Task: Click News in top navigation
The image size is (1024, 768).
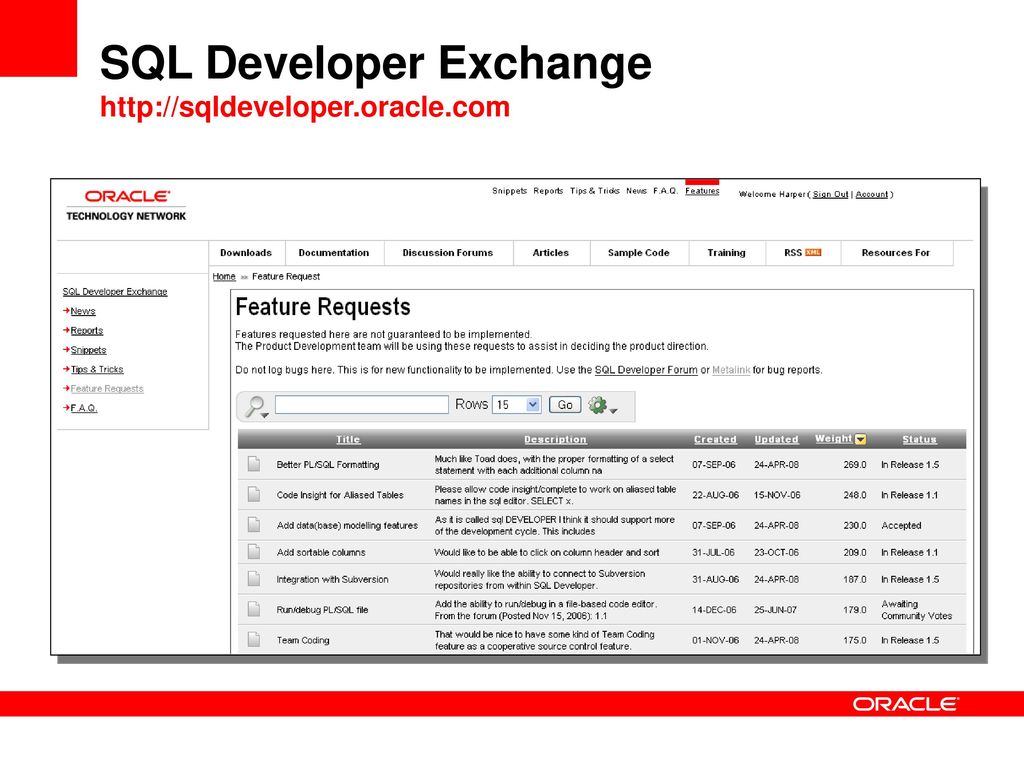Action: 636,191
